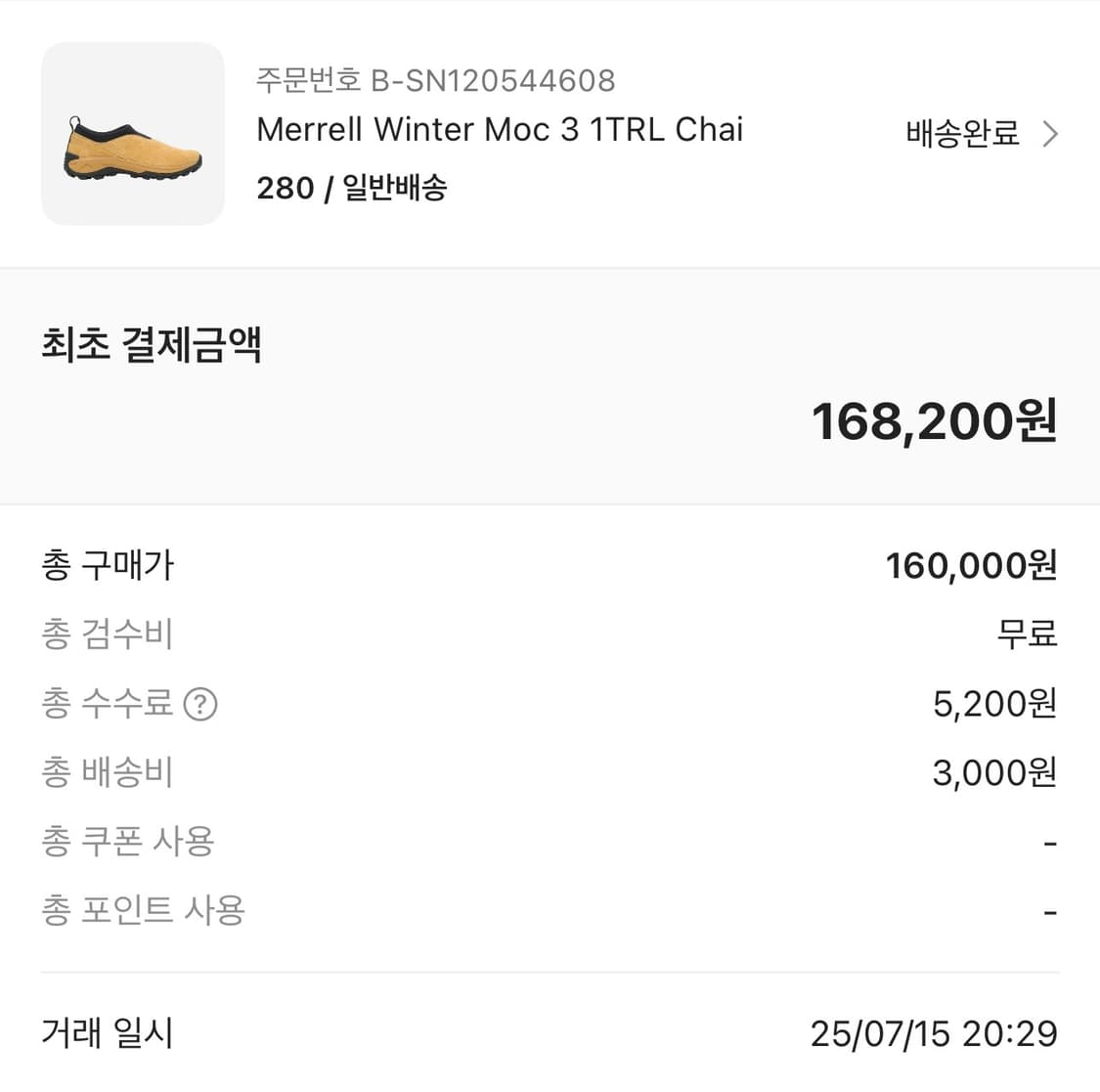Click the 총 쿠폰 사용 coupon row
Screen dimensions: 1100x1092
tap(129, 842)
